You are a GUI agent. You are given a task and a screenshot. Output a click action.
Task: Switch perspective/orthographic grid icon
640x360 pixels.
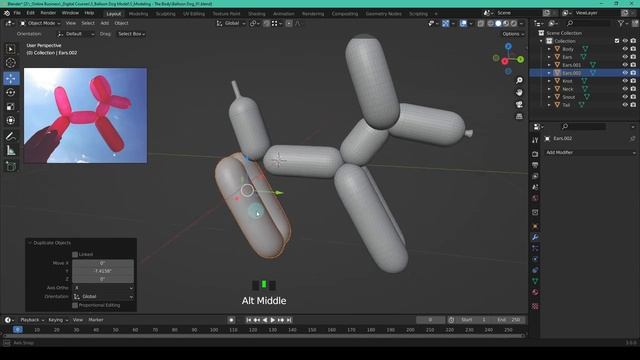519,116
